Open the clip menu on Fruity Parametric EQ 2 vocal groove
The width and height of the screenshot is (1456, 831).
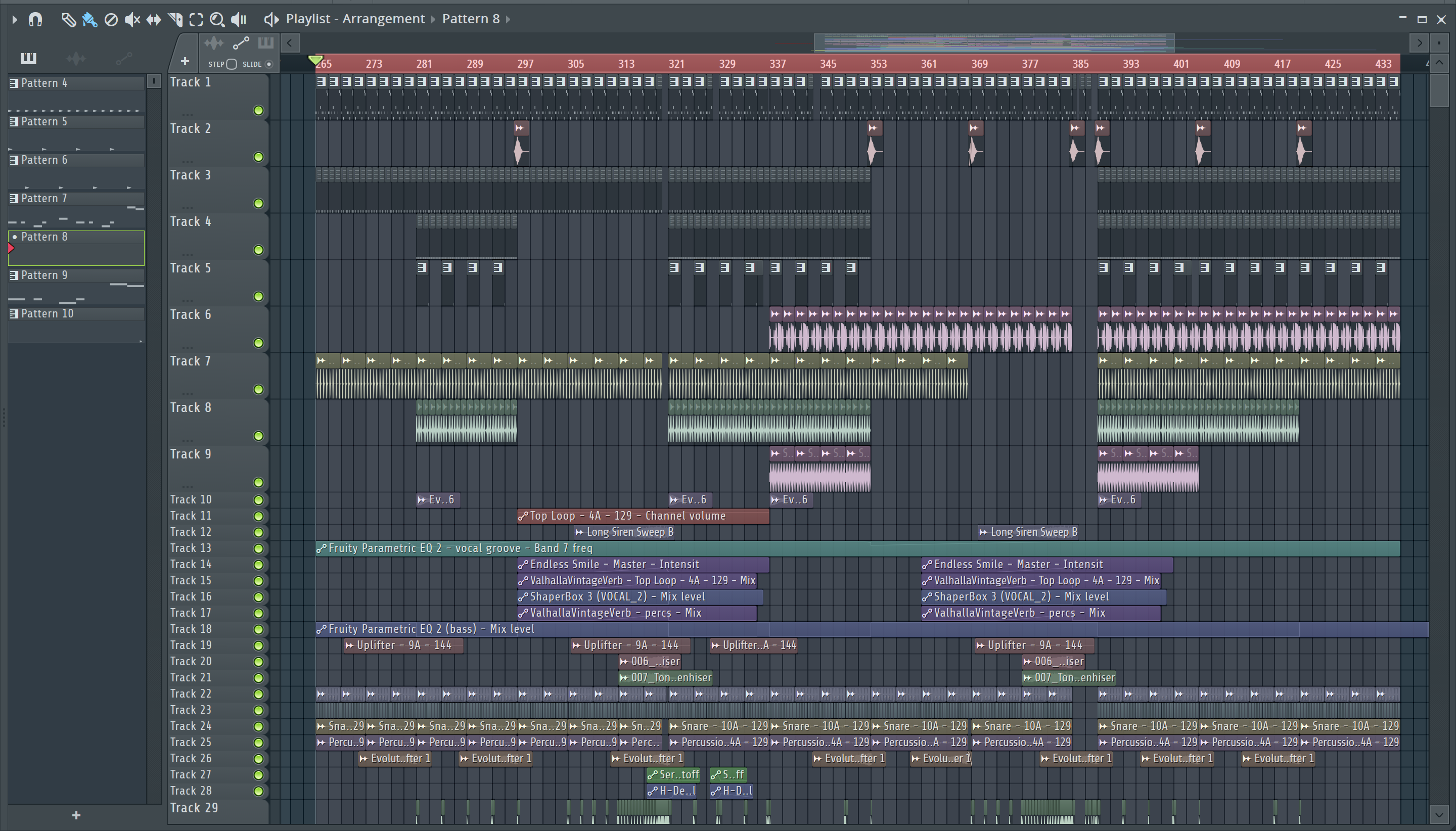point(322,548)
